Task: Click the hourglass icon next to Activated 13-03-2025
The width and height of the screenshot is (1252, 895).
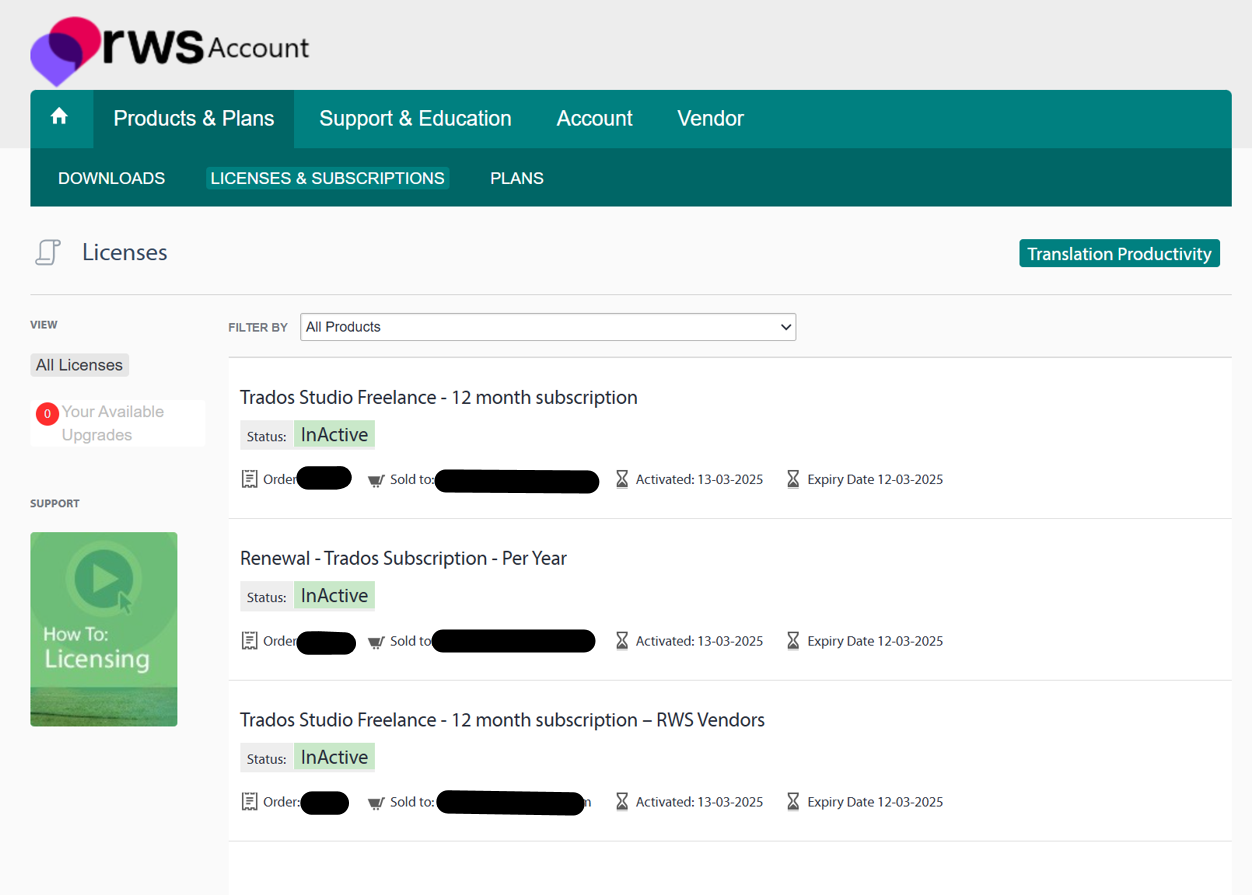Action: coord(622,478)
